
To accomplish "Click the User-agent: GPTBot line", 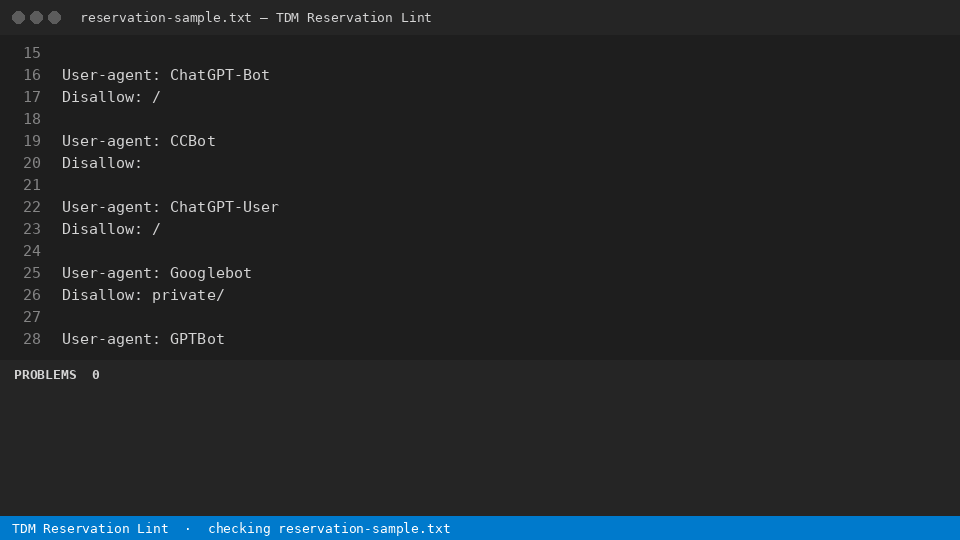I will pyautogui.click(x=143, y=339).
